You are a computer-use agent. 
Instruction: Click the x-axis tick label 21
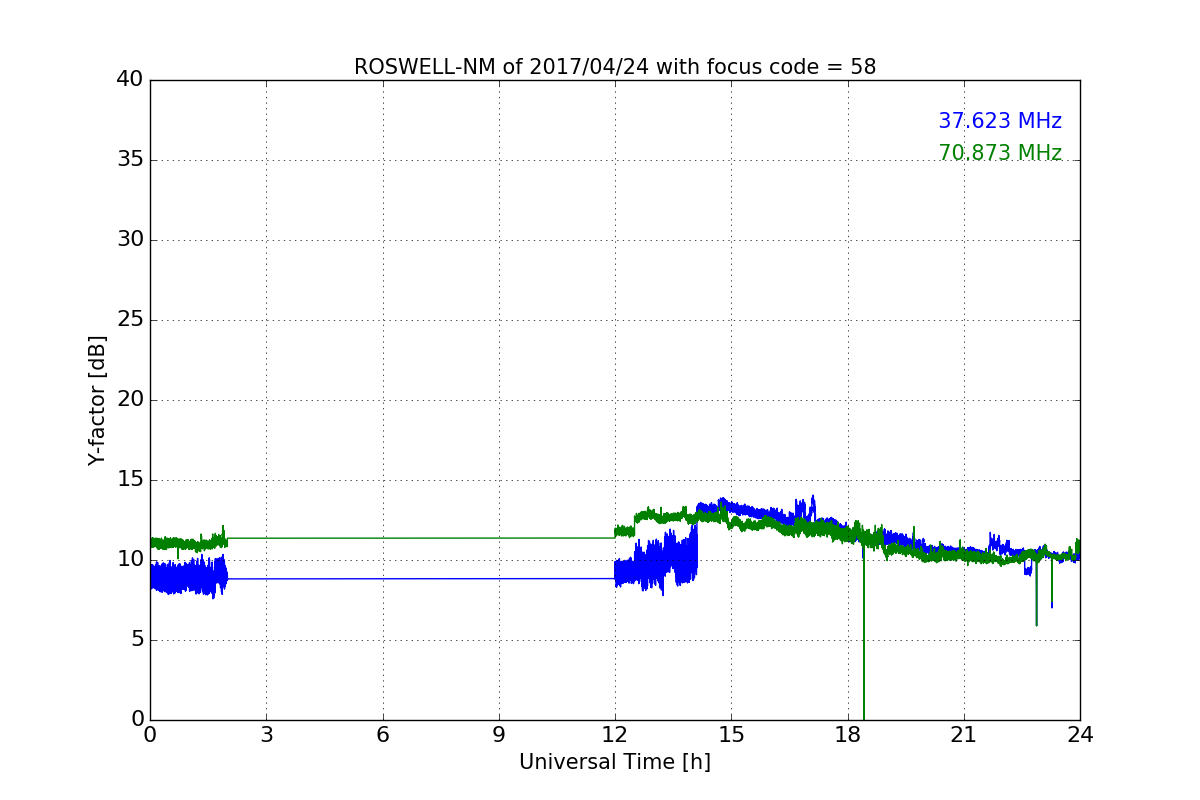(x=964, y=735)
